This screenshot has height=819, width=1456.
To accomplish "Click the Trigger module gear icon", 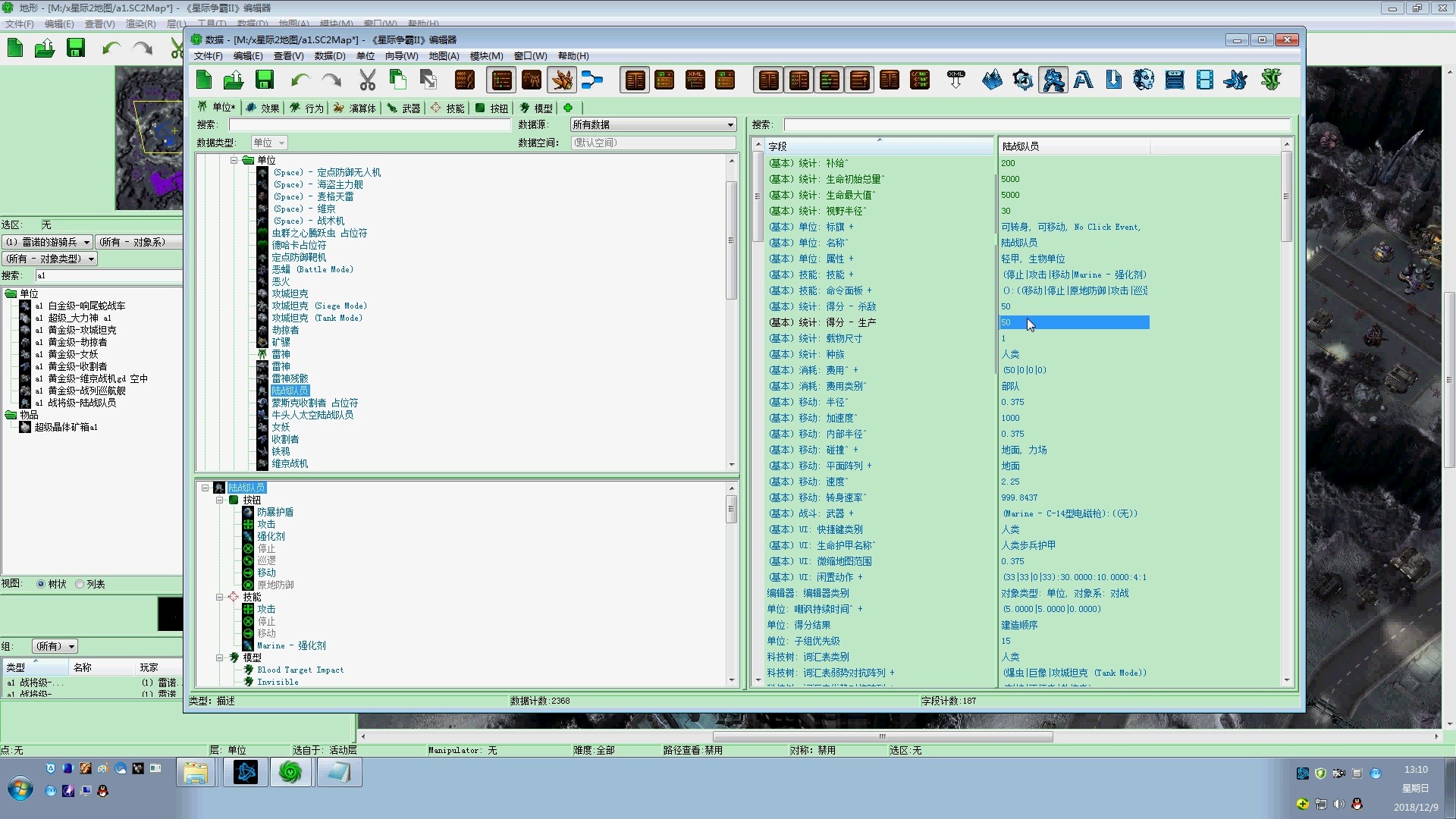I will (1022, 80).
